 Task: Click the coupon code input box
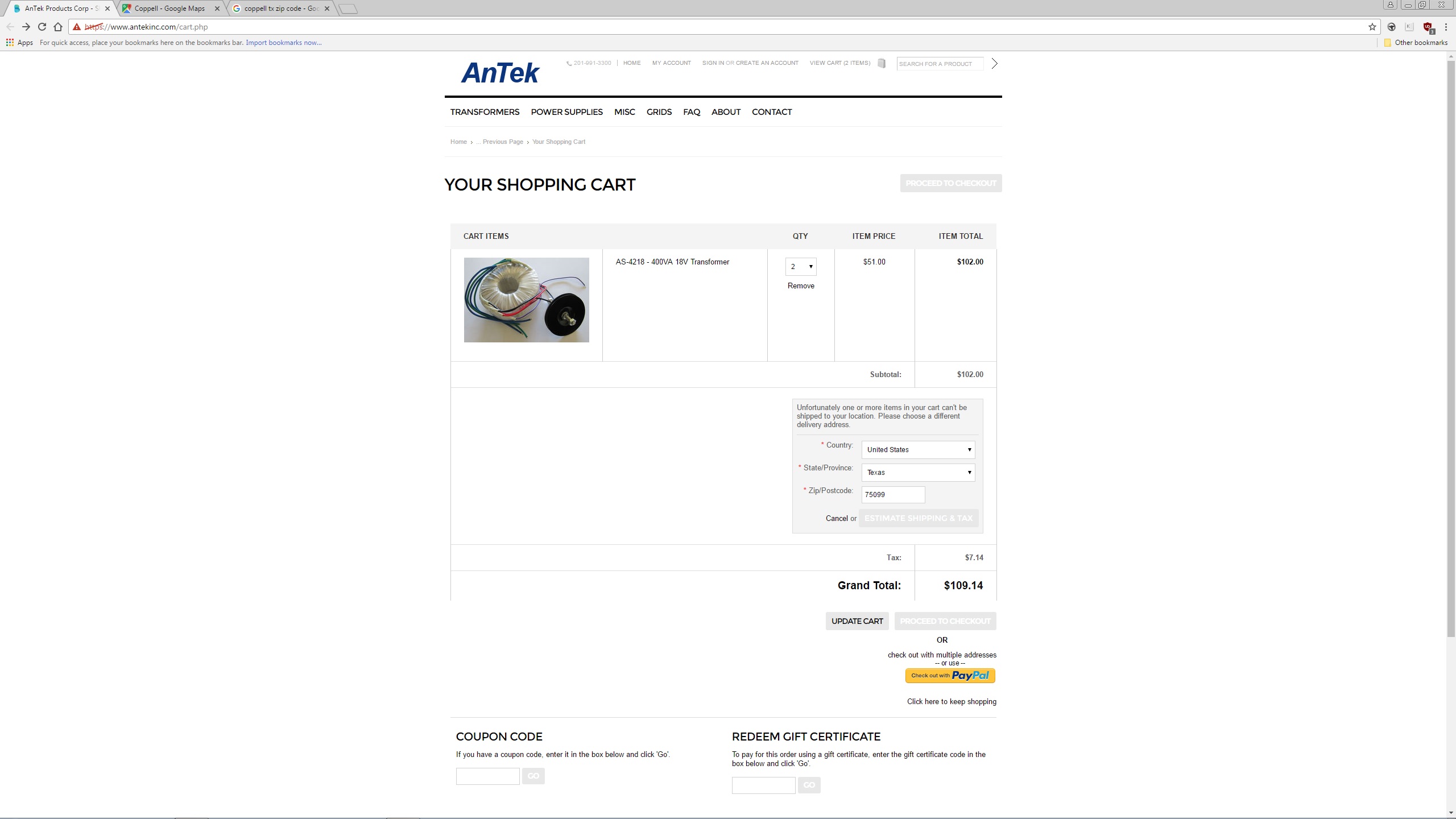pyautogui.click(x=487, y=776)
